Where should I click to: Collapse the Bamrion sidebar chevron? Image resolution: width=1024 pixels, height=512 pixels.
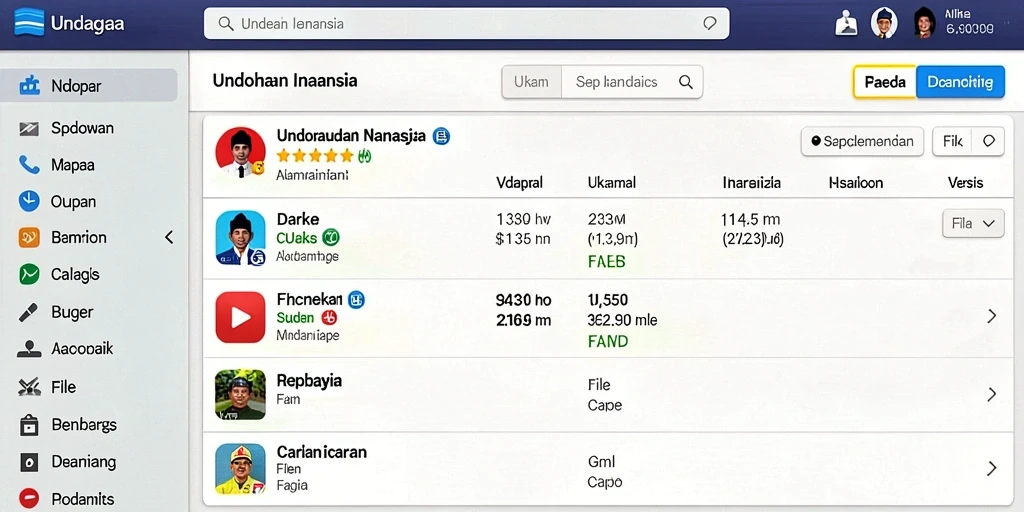pos(169,237)
